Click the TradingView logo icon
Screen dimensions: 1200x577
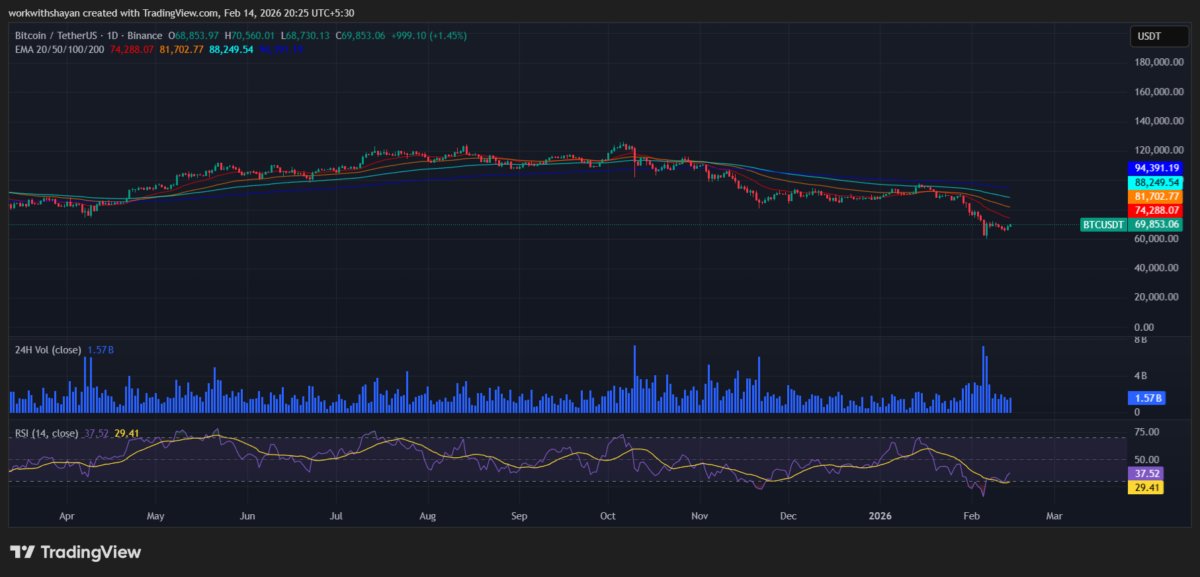[x=21, y=552]
